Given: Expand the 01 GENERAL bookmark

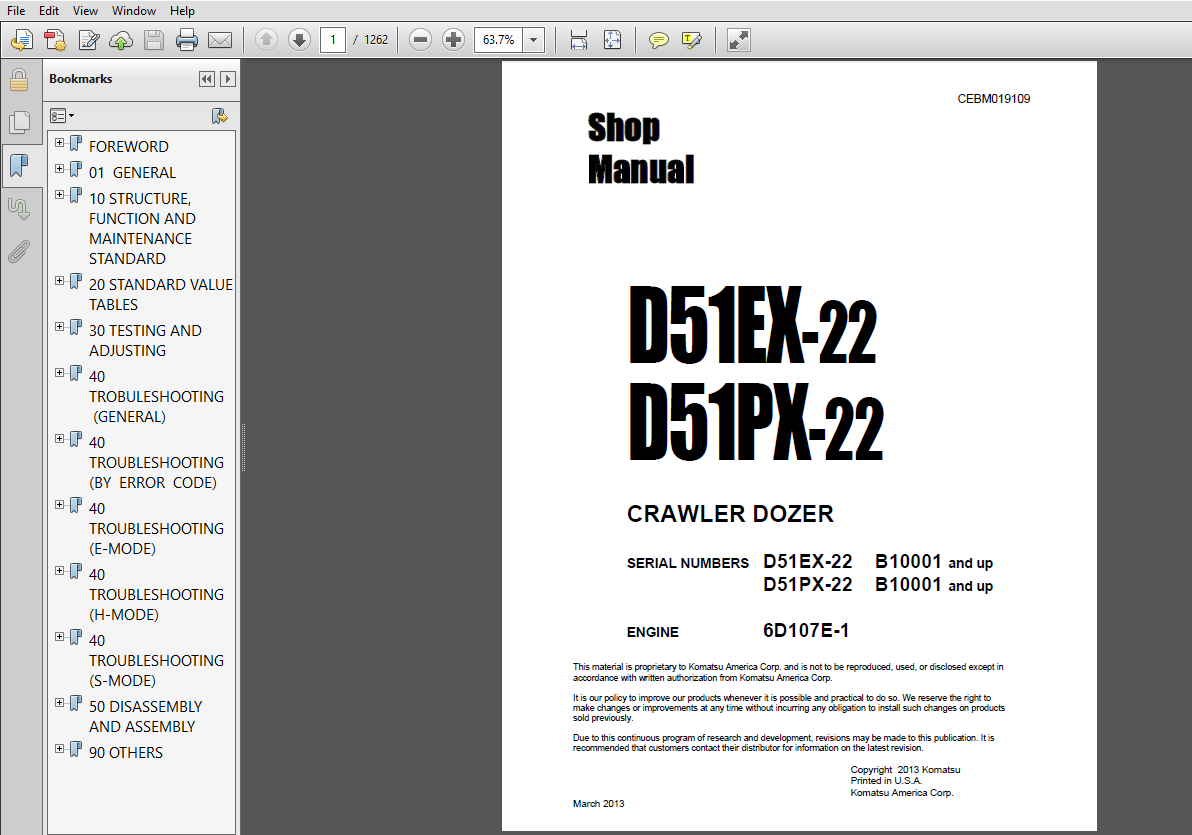Looking at the screenshot, I should 59,169.
